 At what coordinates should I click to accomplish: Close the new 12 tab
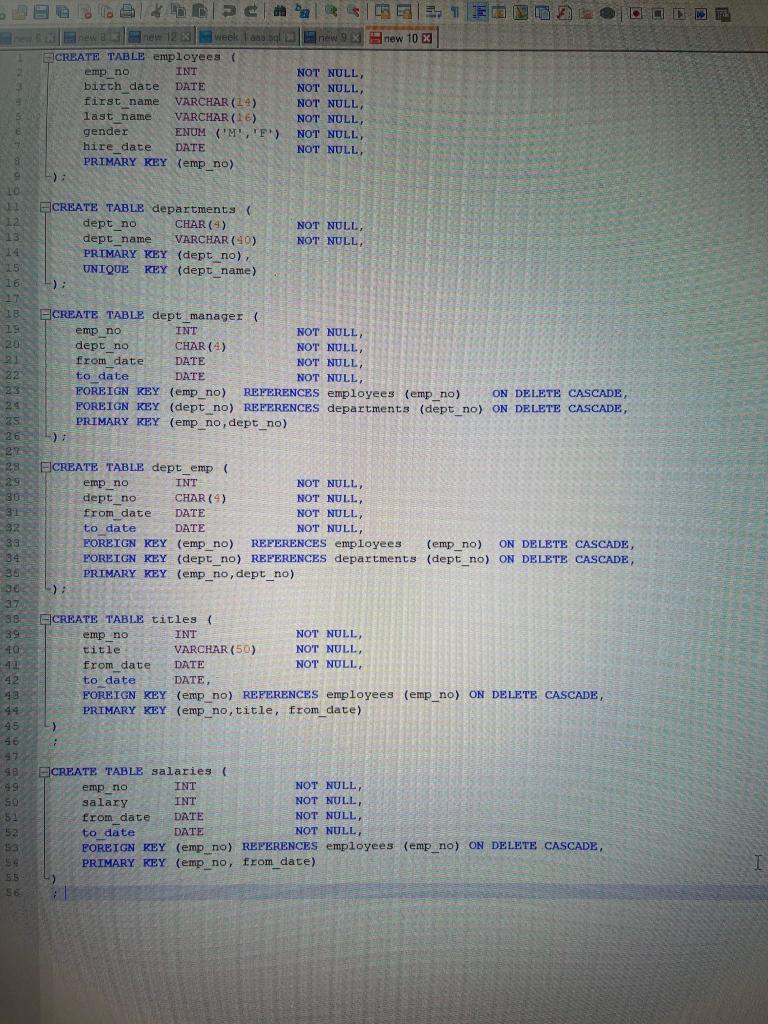[185, 37]
